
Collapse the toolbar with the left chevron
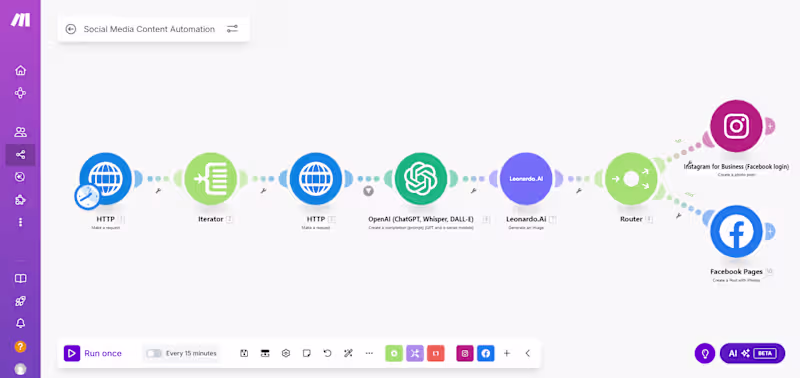(528, 353)
